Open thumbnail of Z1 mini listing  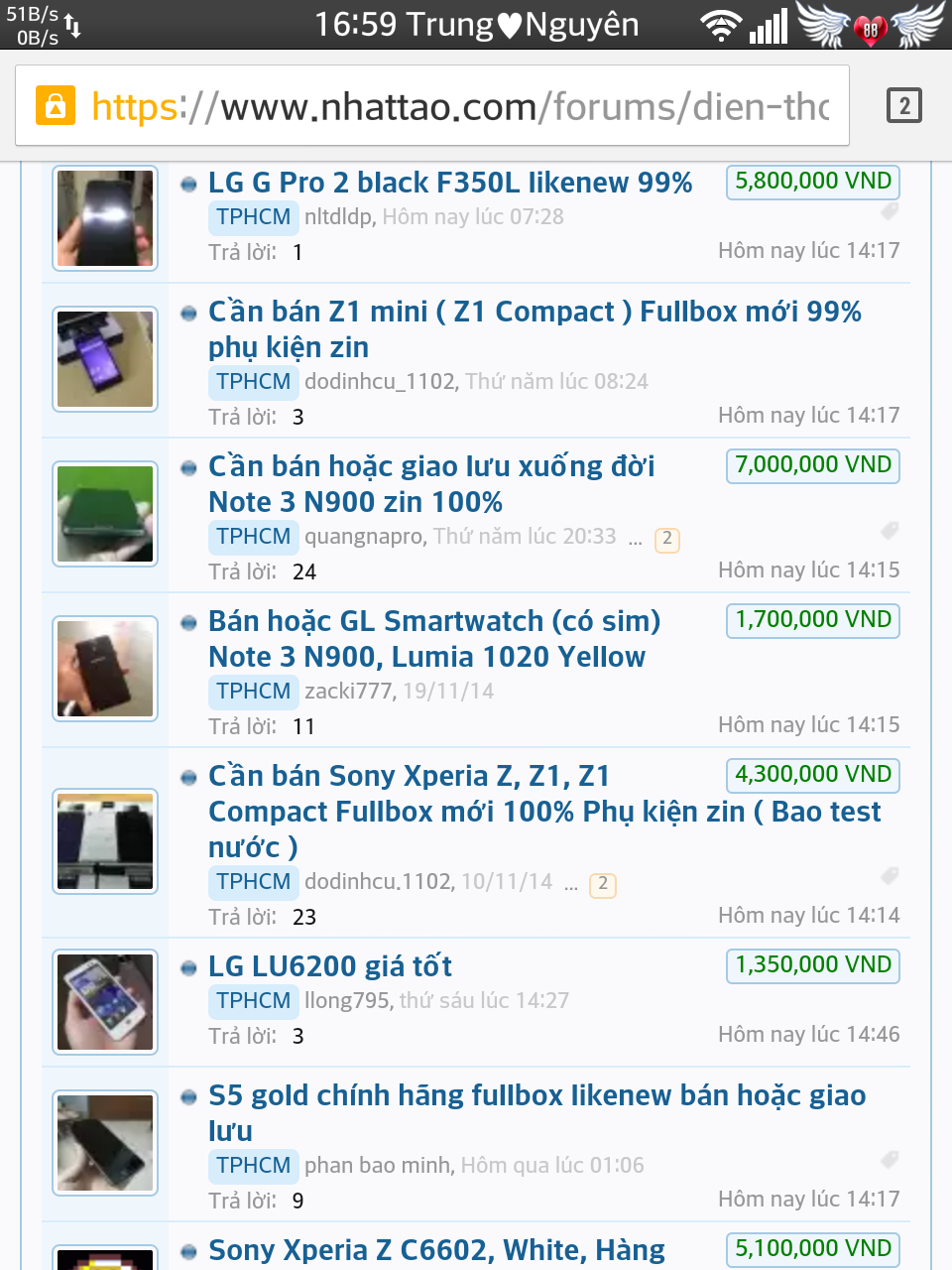click(105, 359)
